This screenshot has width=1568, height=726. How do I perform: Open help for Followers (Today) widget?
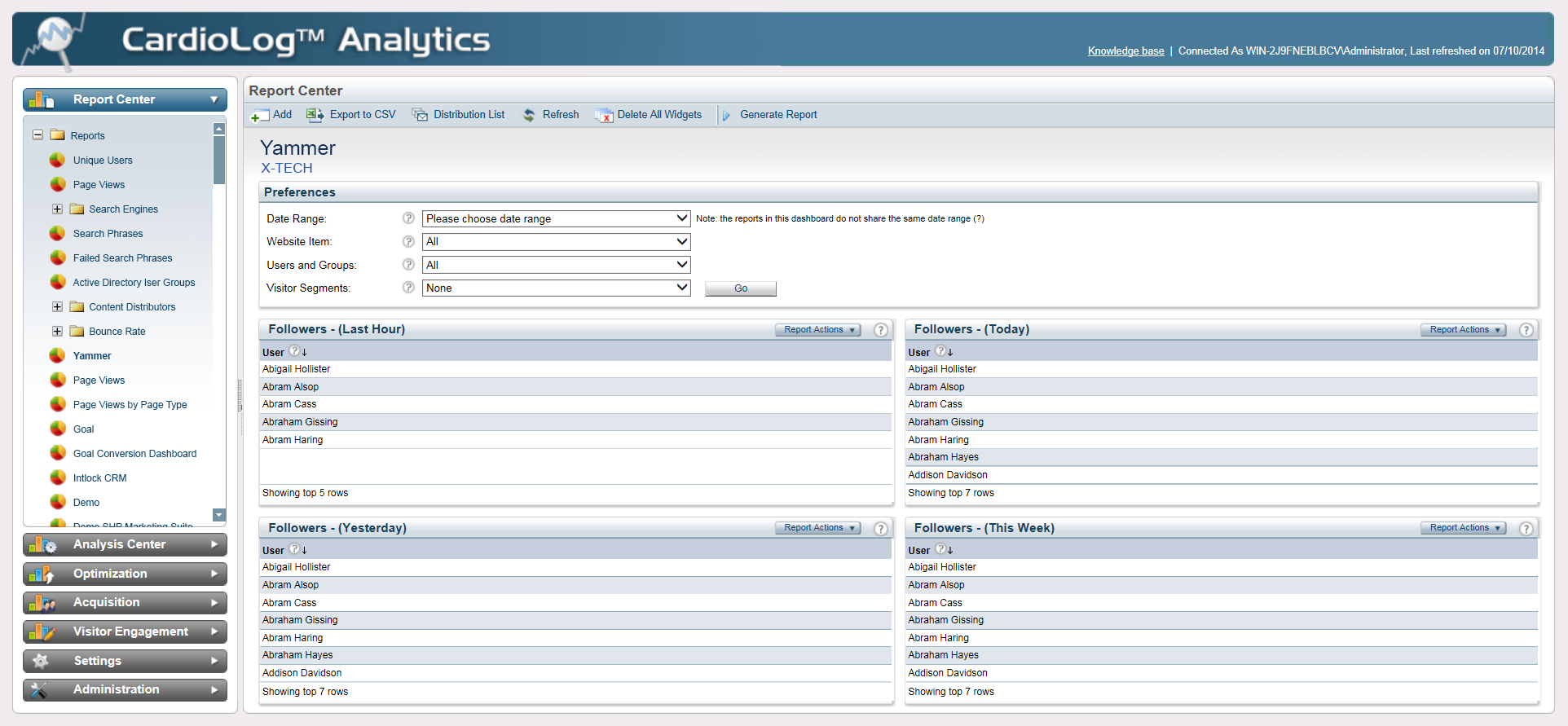[x=1526, y=330]
